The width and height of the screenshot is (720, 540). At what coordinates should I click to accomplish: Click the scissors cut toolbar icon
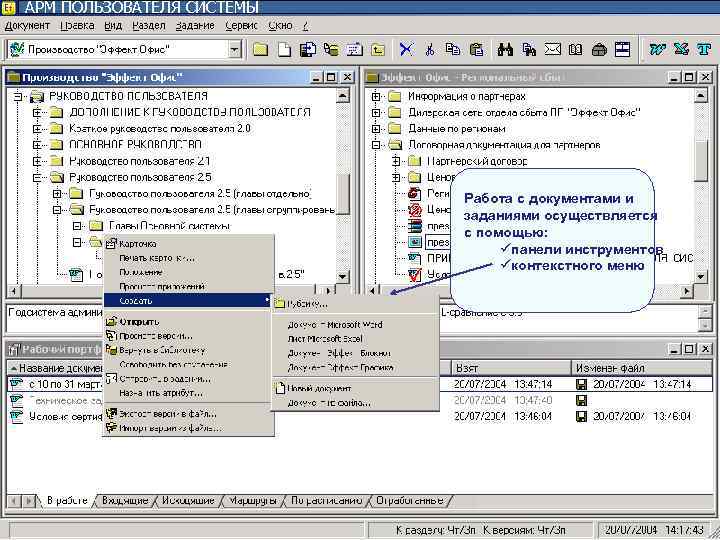tap(430, 49)
